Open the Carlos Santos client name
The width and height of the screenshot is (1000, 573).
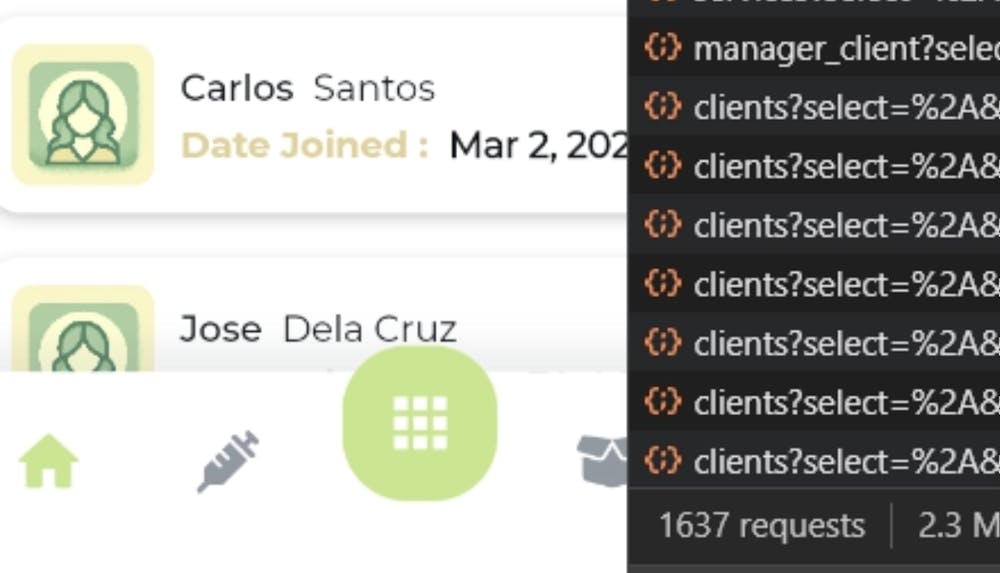pyautogui.click(x=307, y=88)
